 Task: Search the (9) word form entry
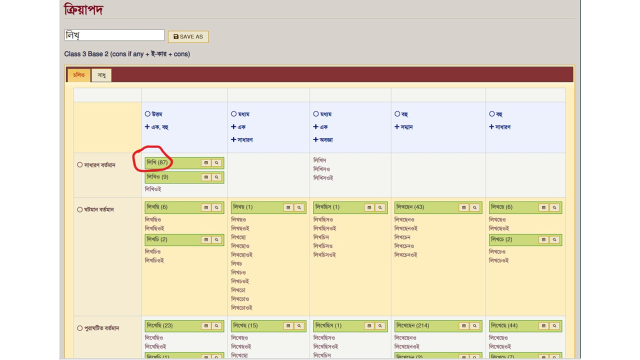point(217,177)
